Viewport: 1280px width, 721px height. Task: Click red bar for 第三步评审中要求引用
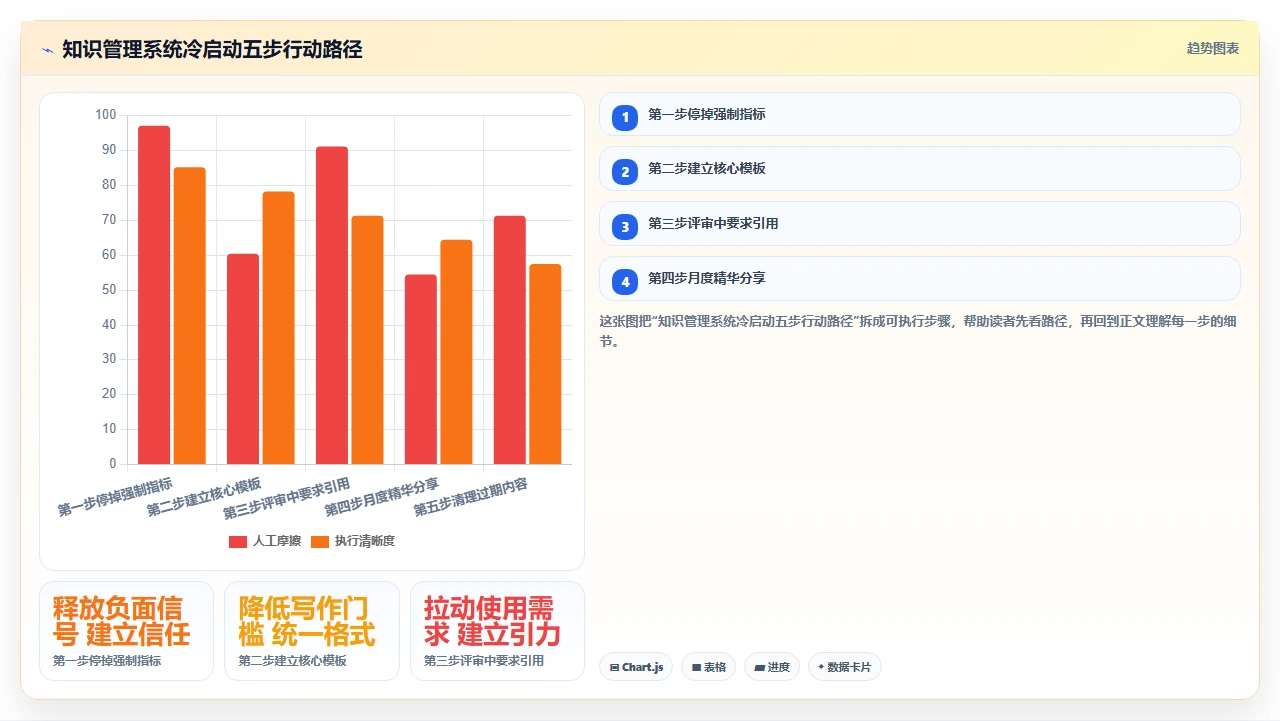click(332, 305)
